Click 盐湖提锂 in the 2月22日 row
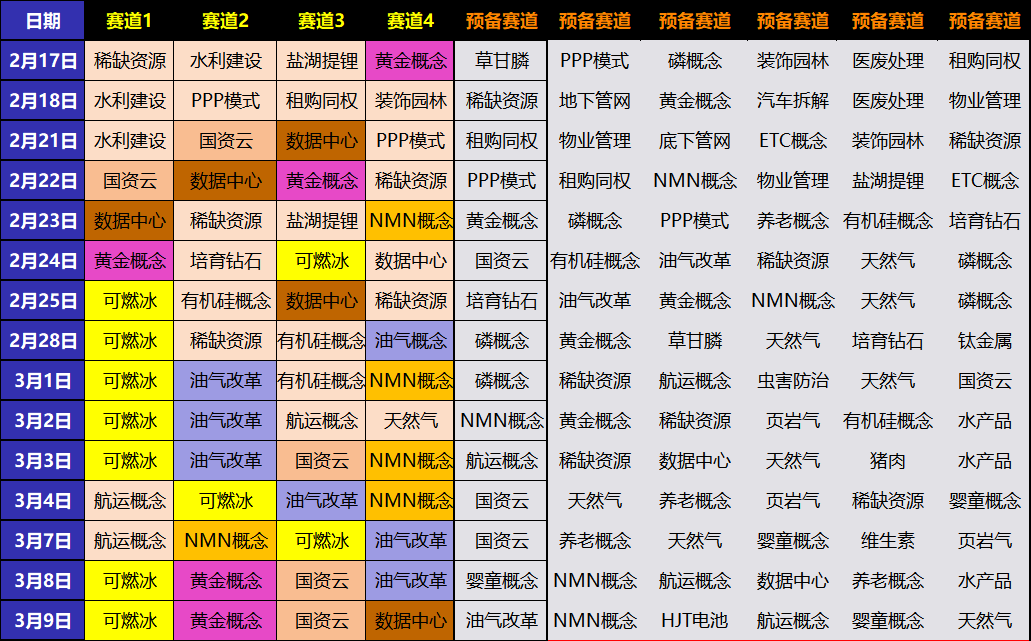The height and width of the screenshot is (641, 1031). [x=888, y=181]
